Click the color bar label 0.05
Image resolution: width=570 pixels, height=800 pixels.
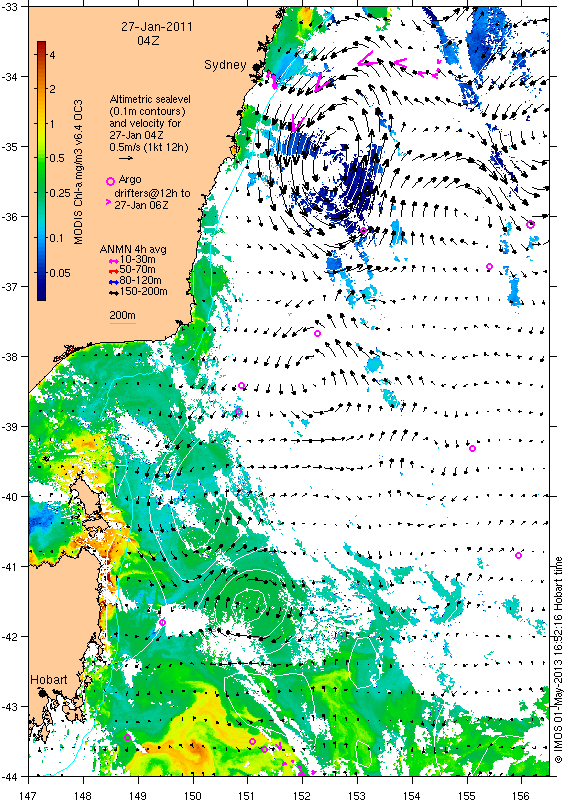pyautogui.click(x=60, y=273)
